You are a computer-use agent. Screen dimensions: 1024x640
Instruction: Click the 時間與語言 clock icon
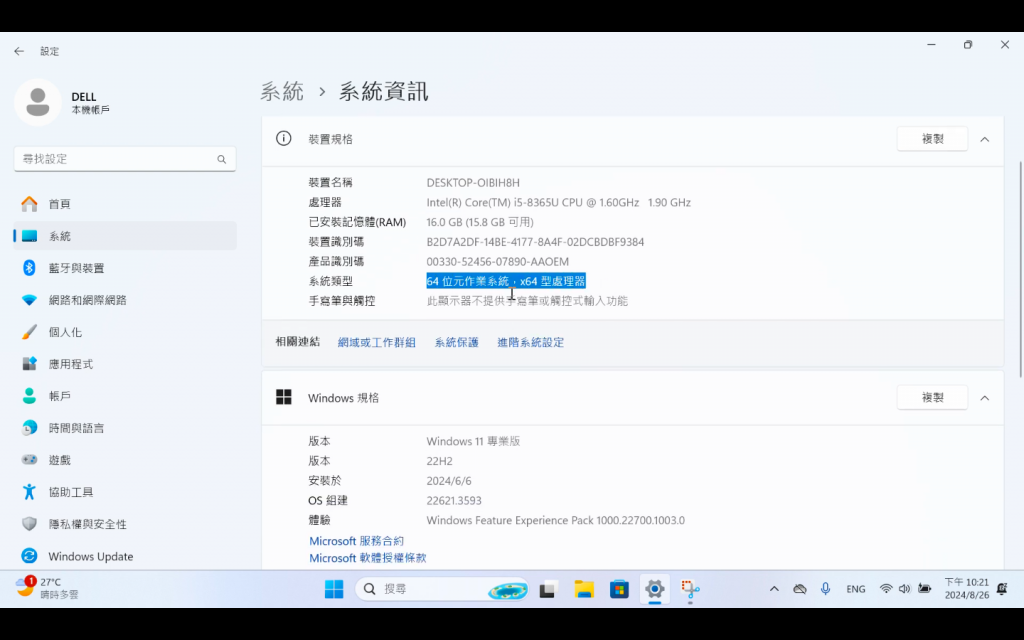pyautogui.click(x=29, y=428)
